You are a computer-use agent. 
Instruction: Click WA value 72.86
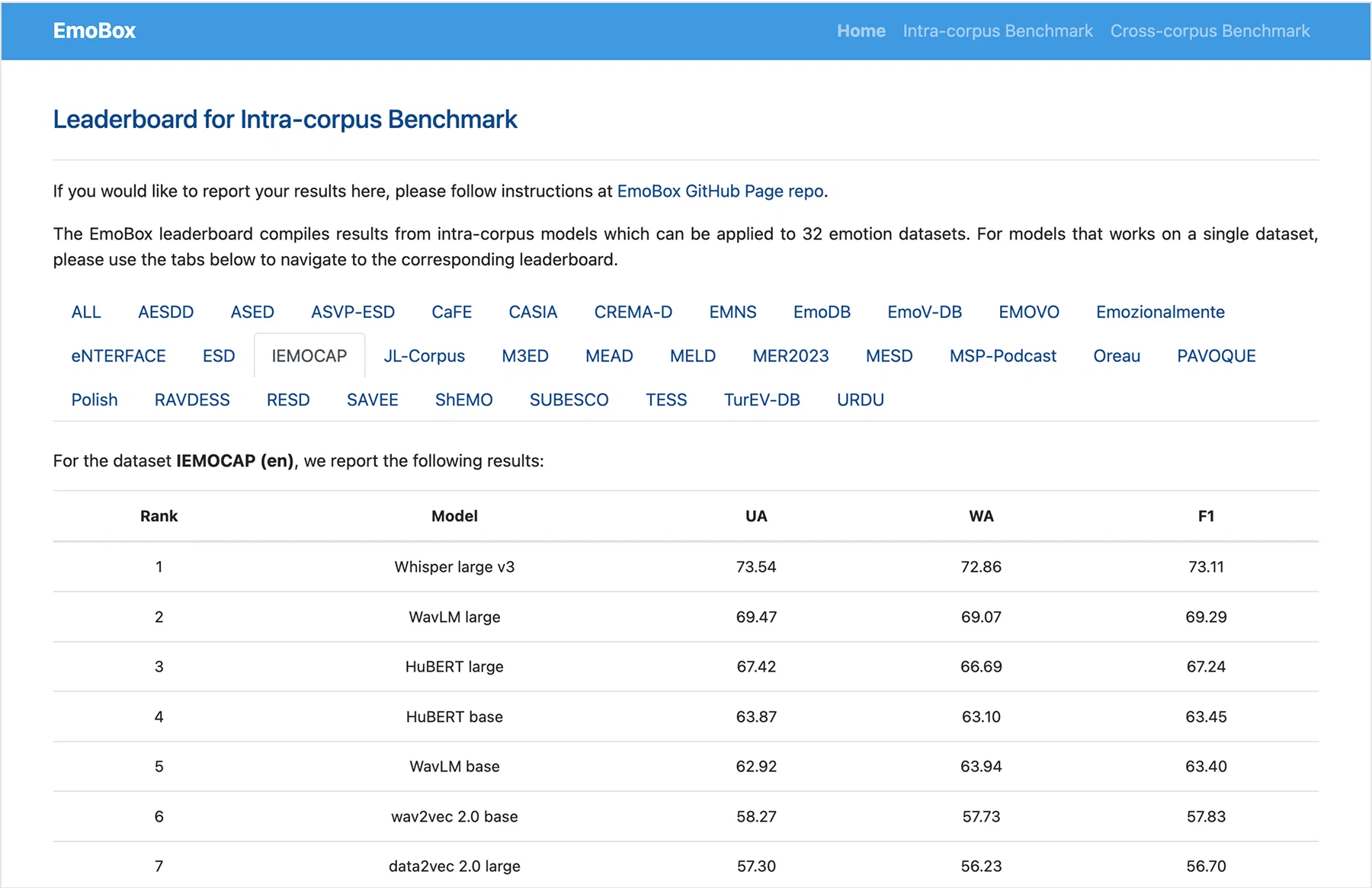[981, 567]
